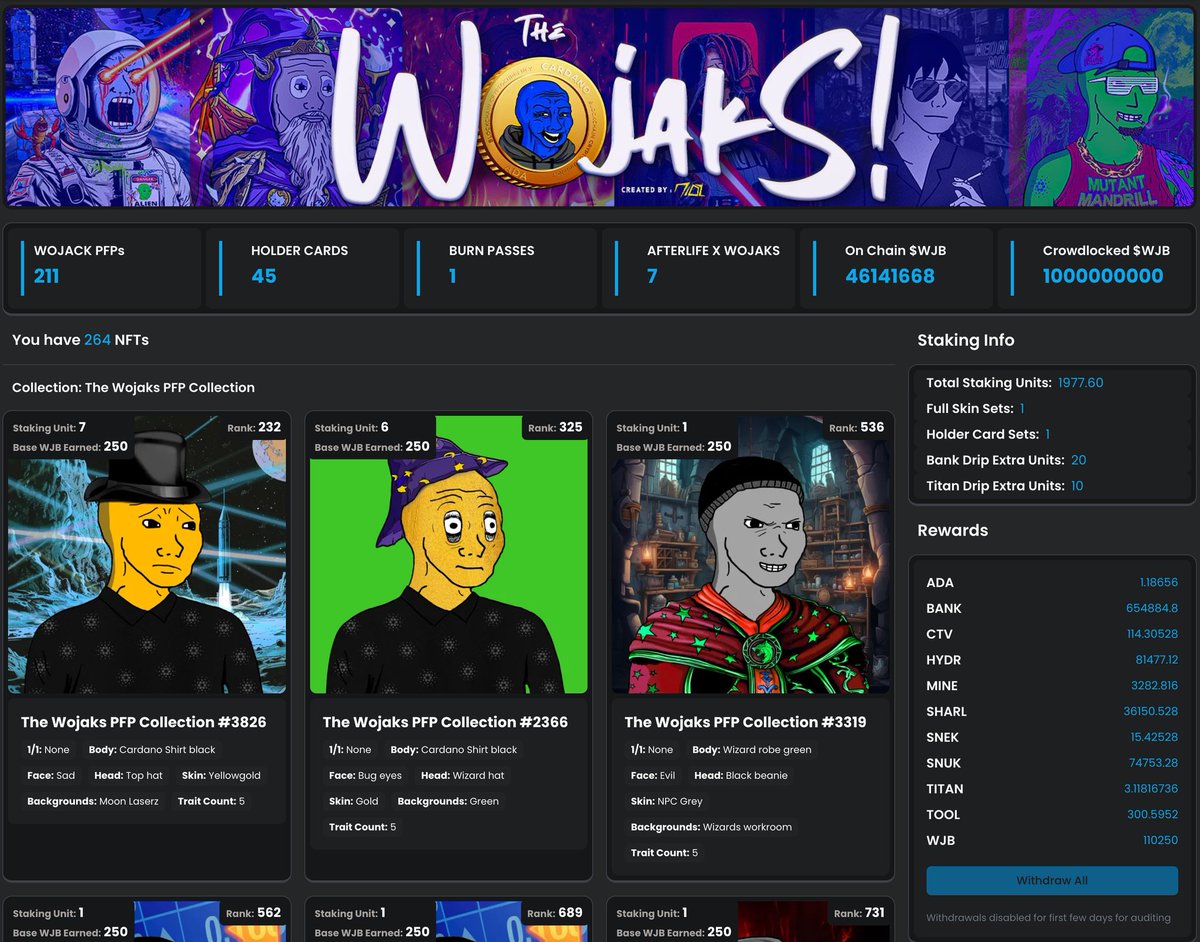This screenshot has width=1200, height=942.
Task: Click the Rank 689 badge
Action: (555, 913)
